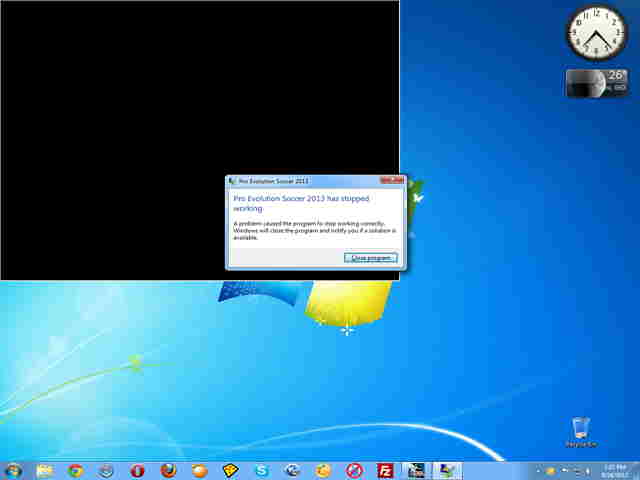Open the Recycle Bin on the desktop
This screenshot has width=640, height=480.
tap(581, 432)
